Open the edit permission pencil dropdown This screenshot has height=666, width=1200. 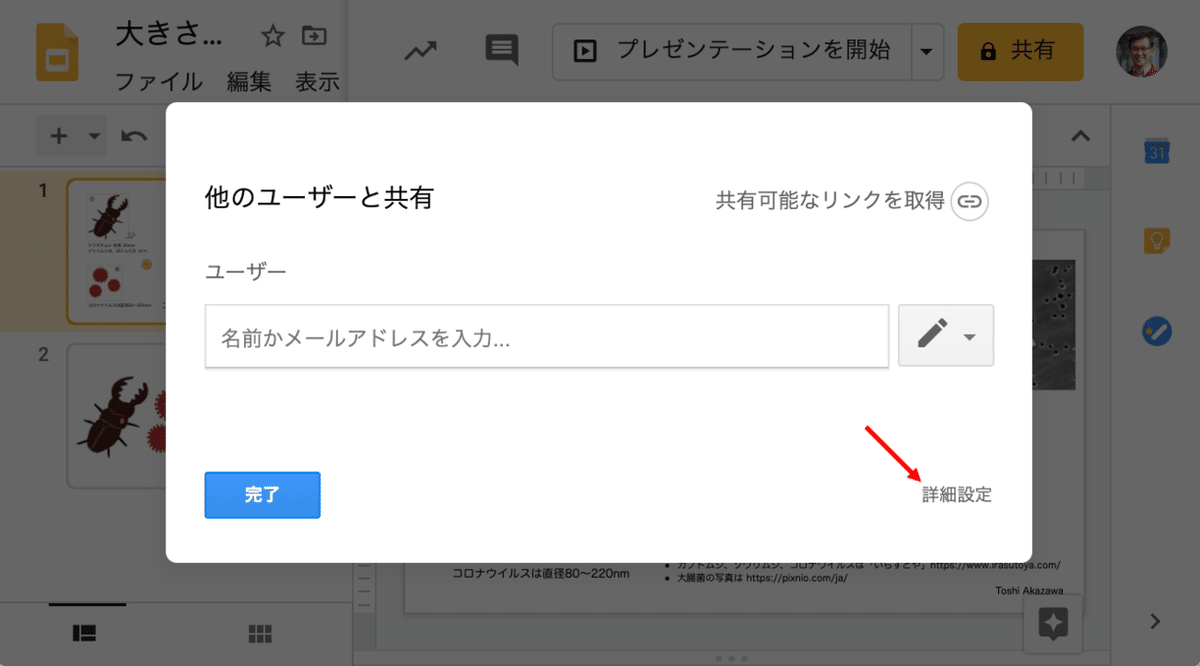(x=946, y=335)
